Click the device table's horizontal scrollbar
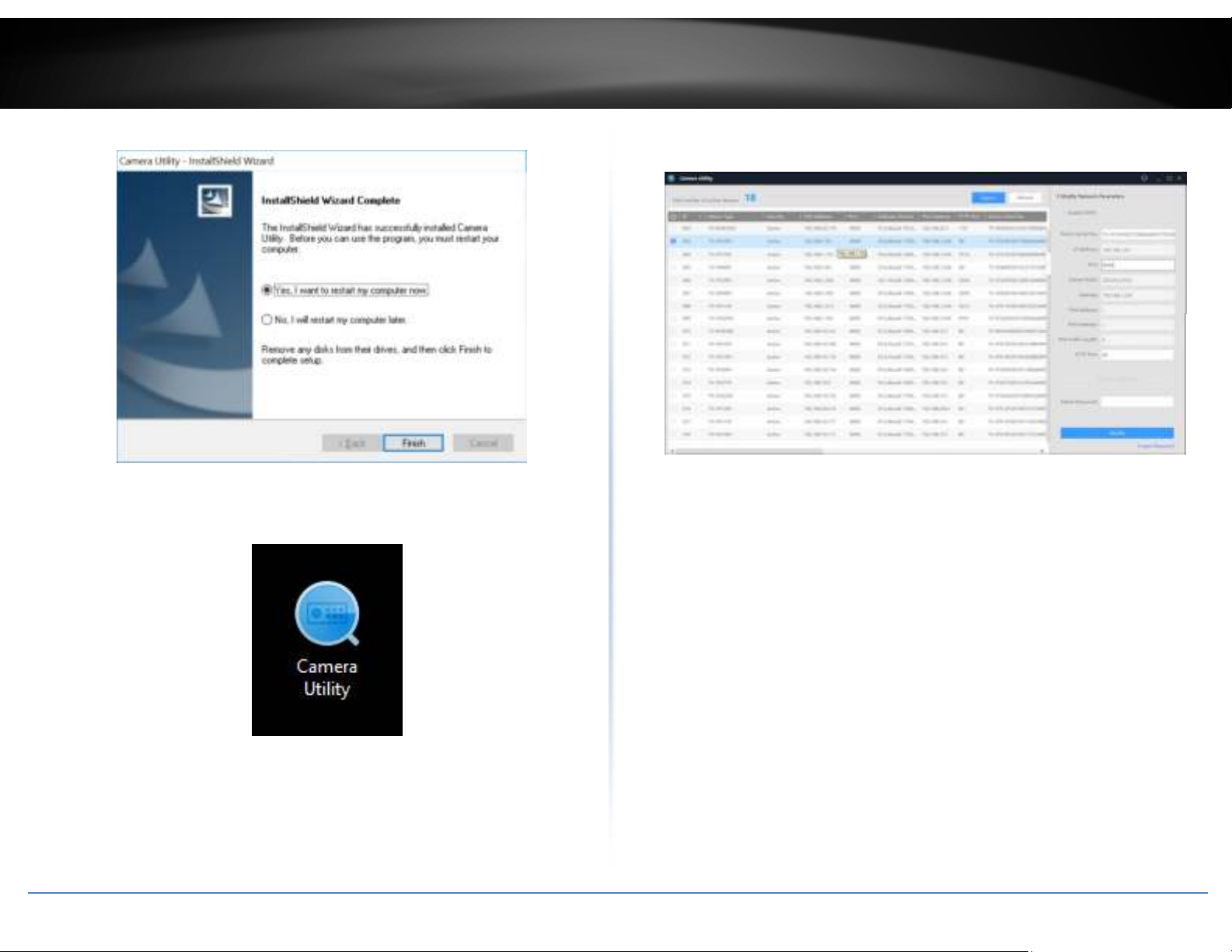Viewport: 1232px width, 952px height. (748, 451)
